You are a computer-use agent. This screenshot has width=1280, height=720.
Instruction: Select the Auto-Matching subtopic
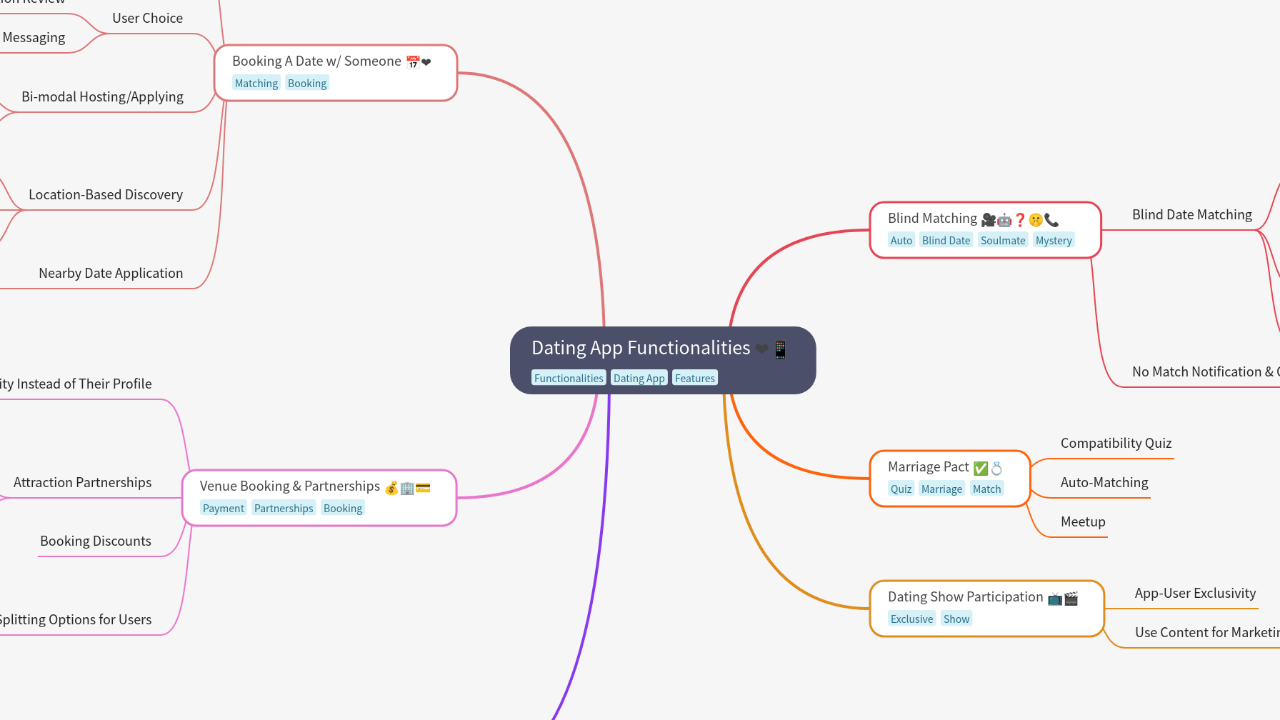click(x=1104, y=482)
